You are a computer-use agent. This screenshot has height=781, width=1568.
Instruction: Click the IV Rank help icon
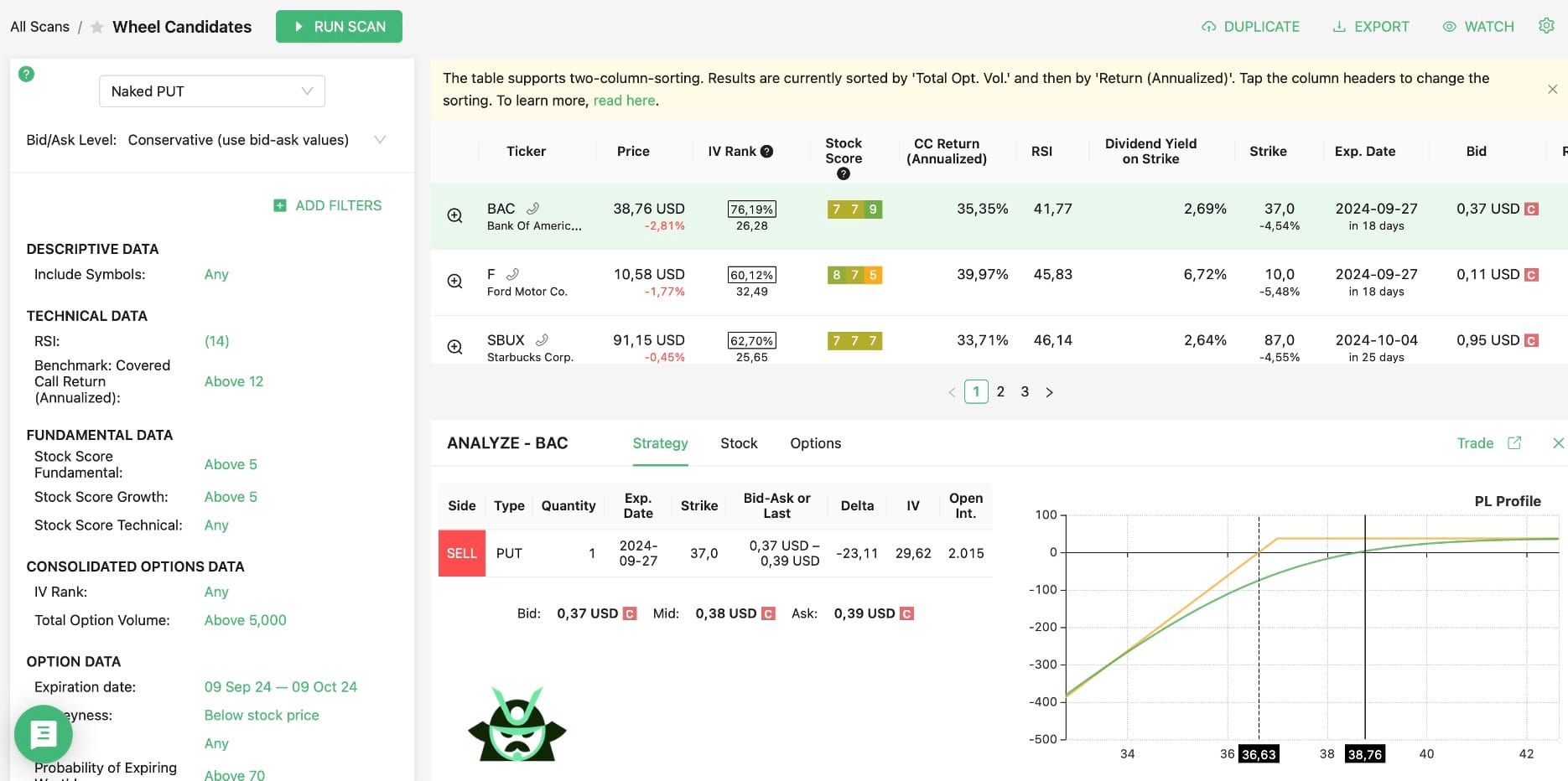pyautogui.click(x=766, y=152)
